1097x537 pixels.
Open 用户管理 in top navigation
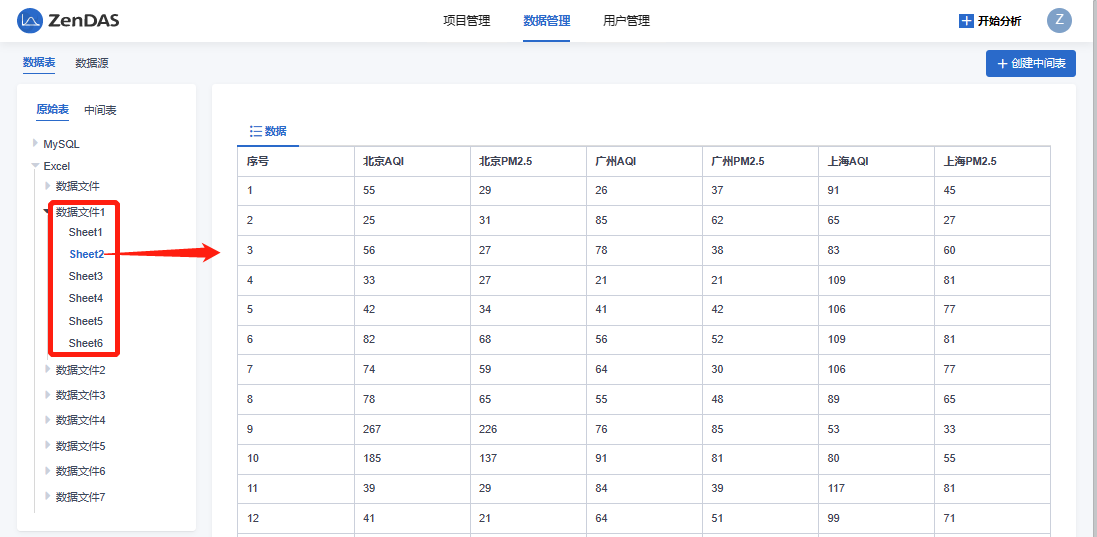[x=626, y=21]
